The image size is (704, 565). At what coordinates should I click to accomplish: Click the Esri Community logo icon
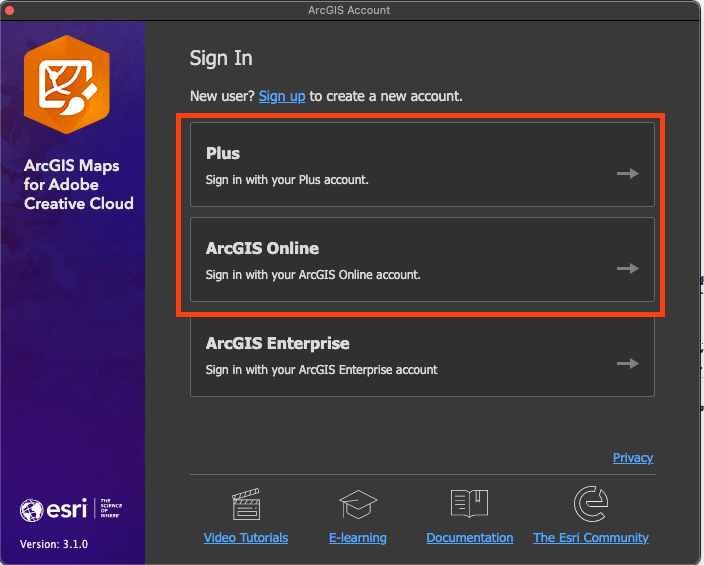tap(590, 504)
